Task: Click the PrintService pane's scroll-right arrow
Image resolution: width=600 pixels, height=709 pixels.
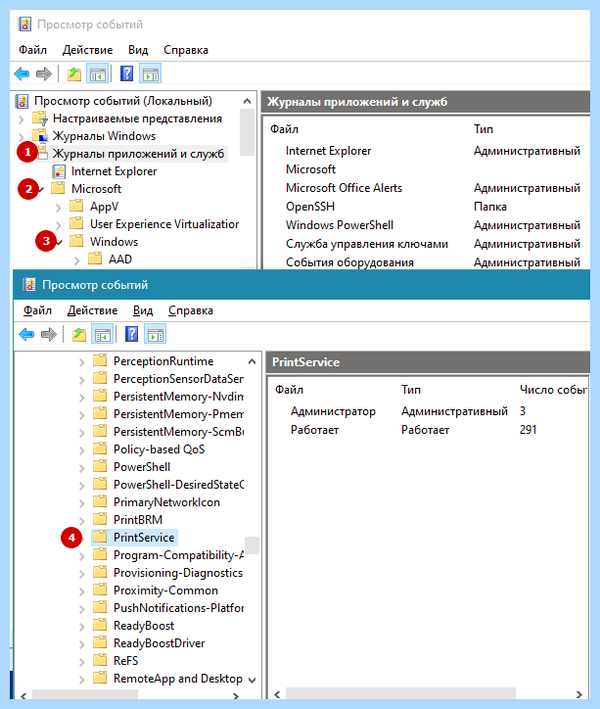Action: (579, 694)
